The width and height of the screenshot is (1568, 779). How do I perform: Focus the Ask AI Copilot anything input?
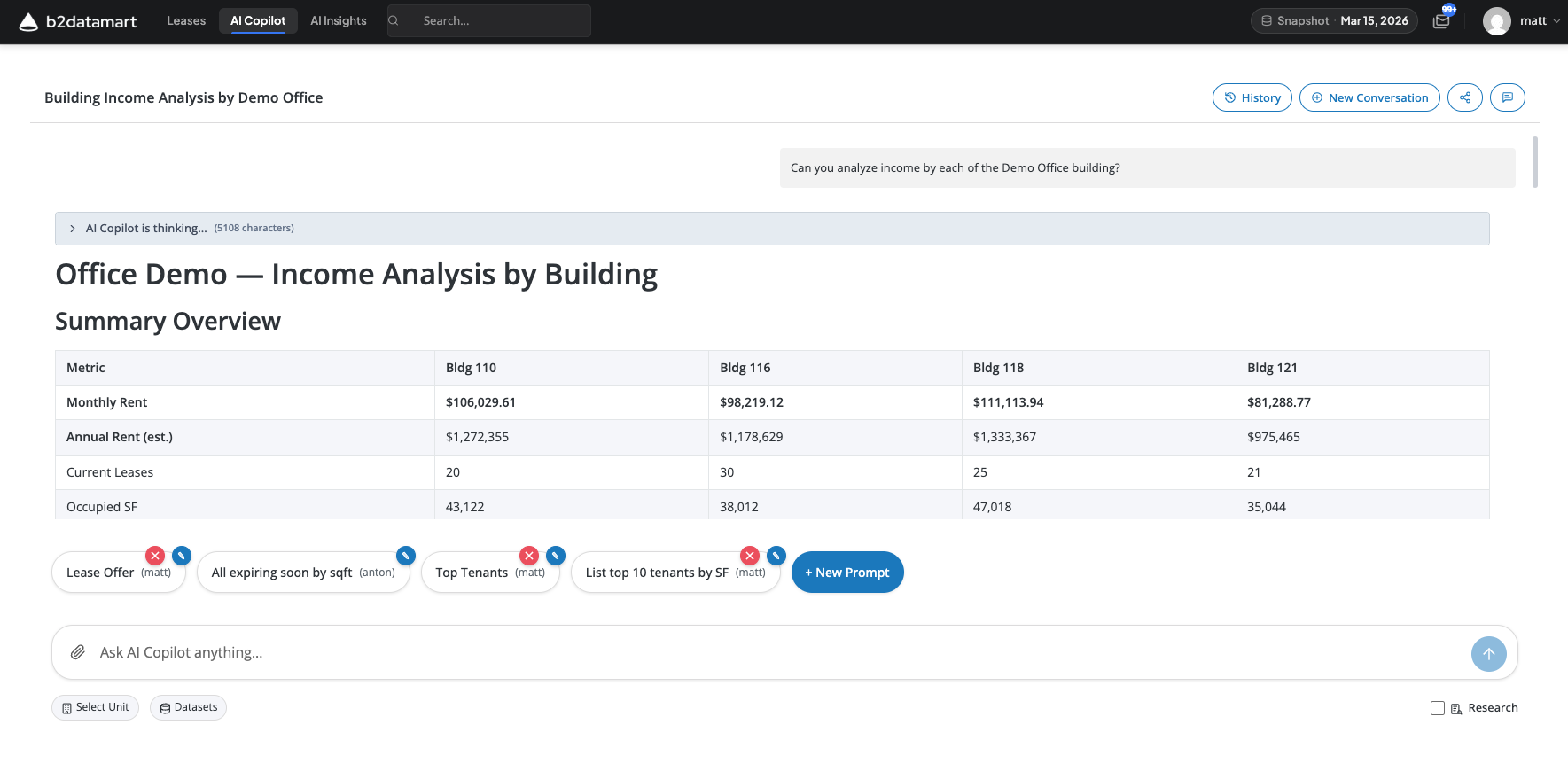(780, 652)
